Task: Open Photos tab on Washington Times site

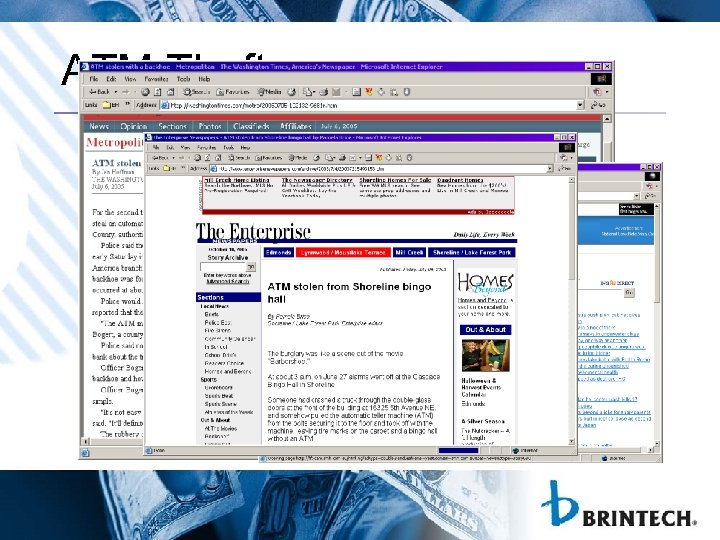Action: [x=210, y=126]
